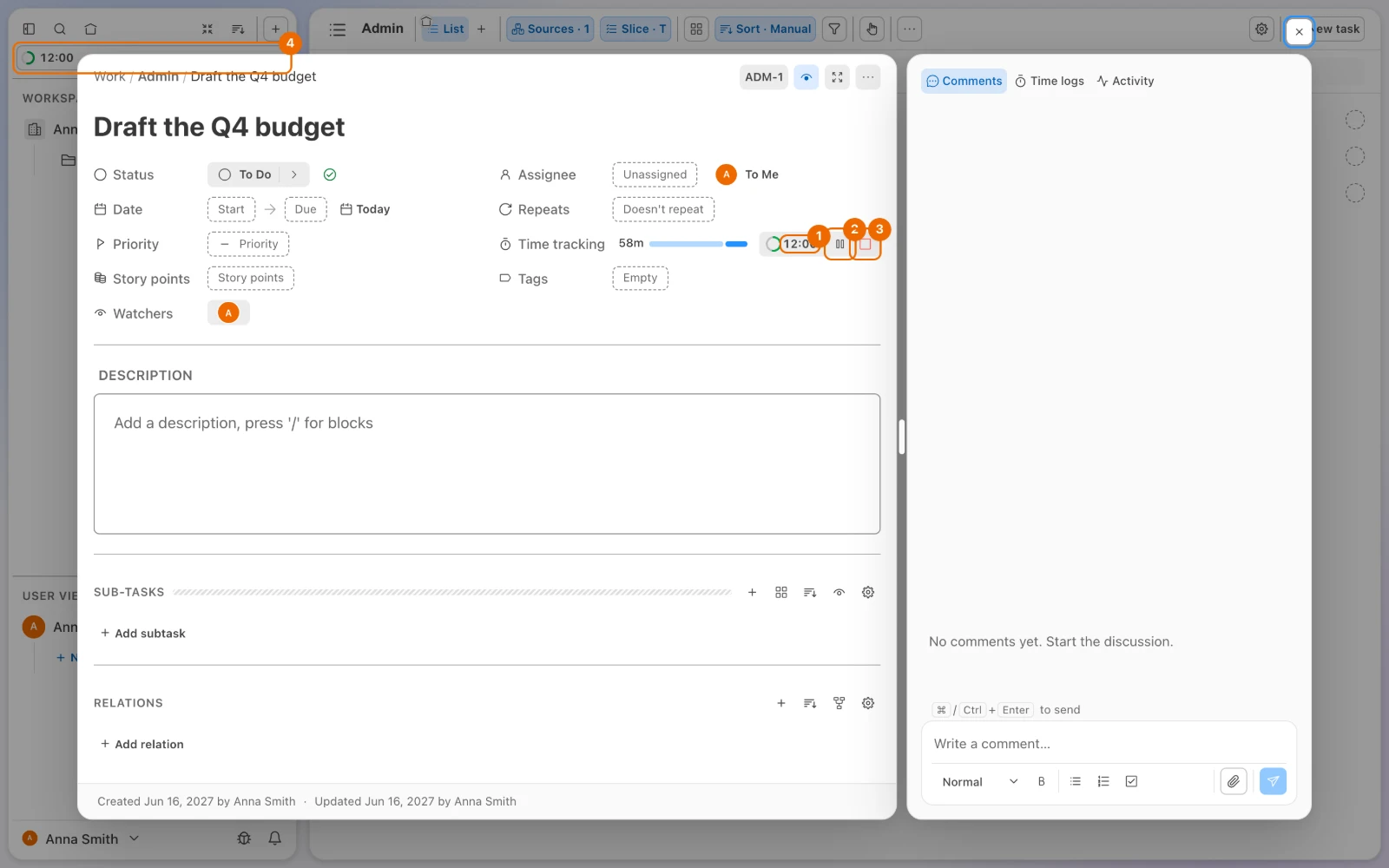Image resolution: width=1389 pixels, height=868 pixels.
Task: Select the Comments tab
Action: (964, 81)
